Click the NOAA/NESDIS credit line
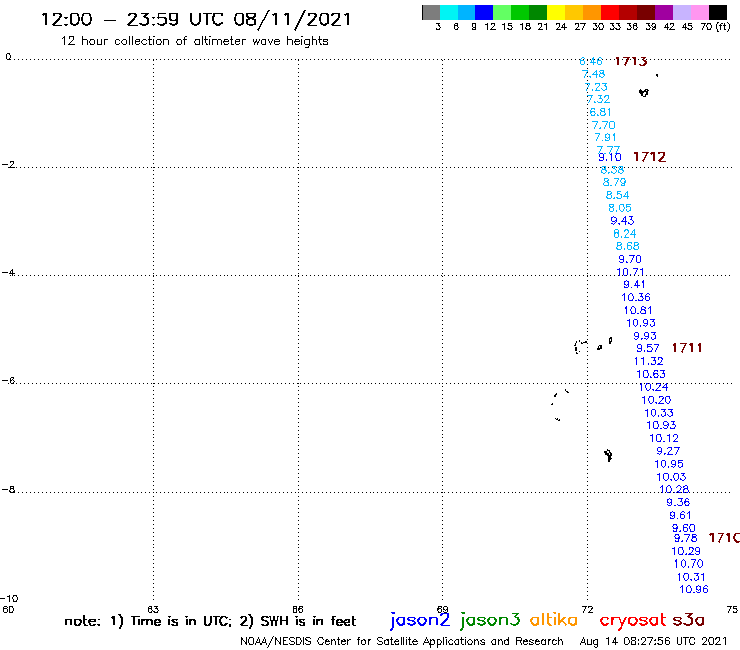 402,641
